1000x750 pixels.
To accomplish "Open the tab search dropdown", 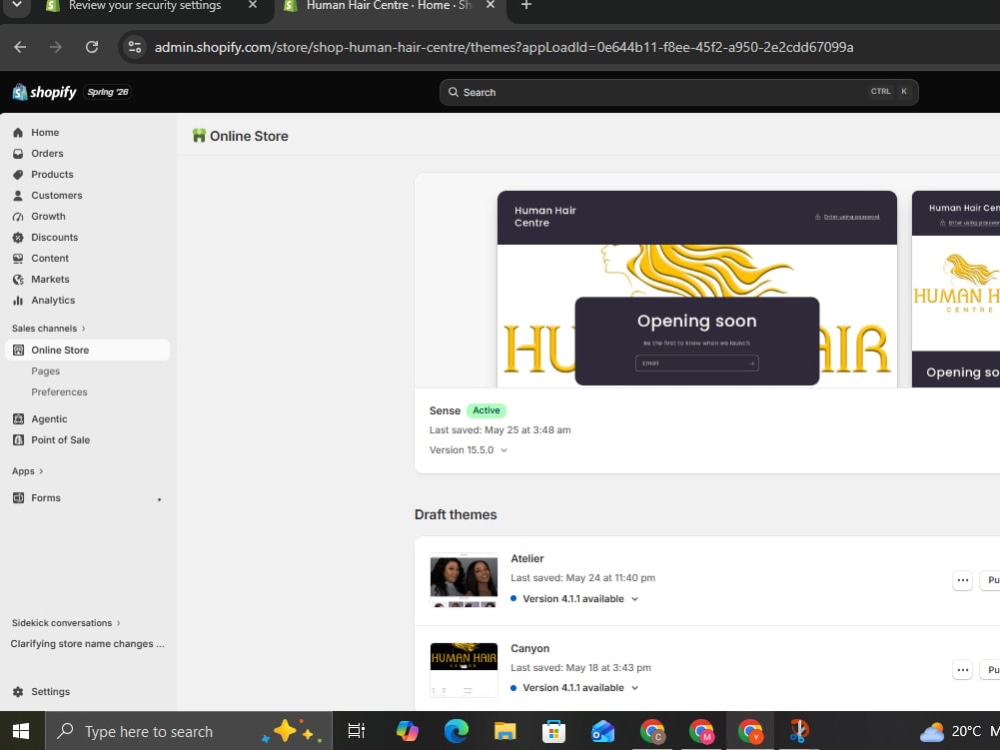I will tap(17, 5).
